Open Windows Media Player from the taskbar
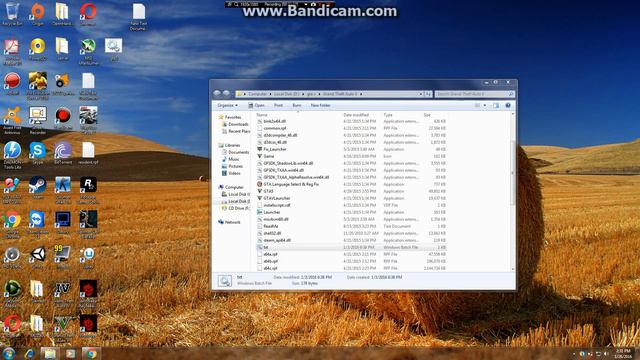This screenshot has height=360, width=640. point(70,353)
